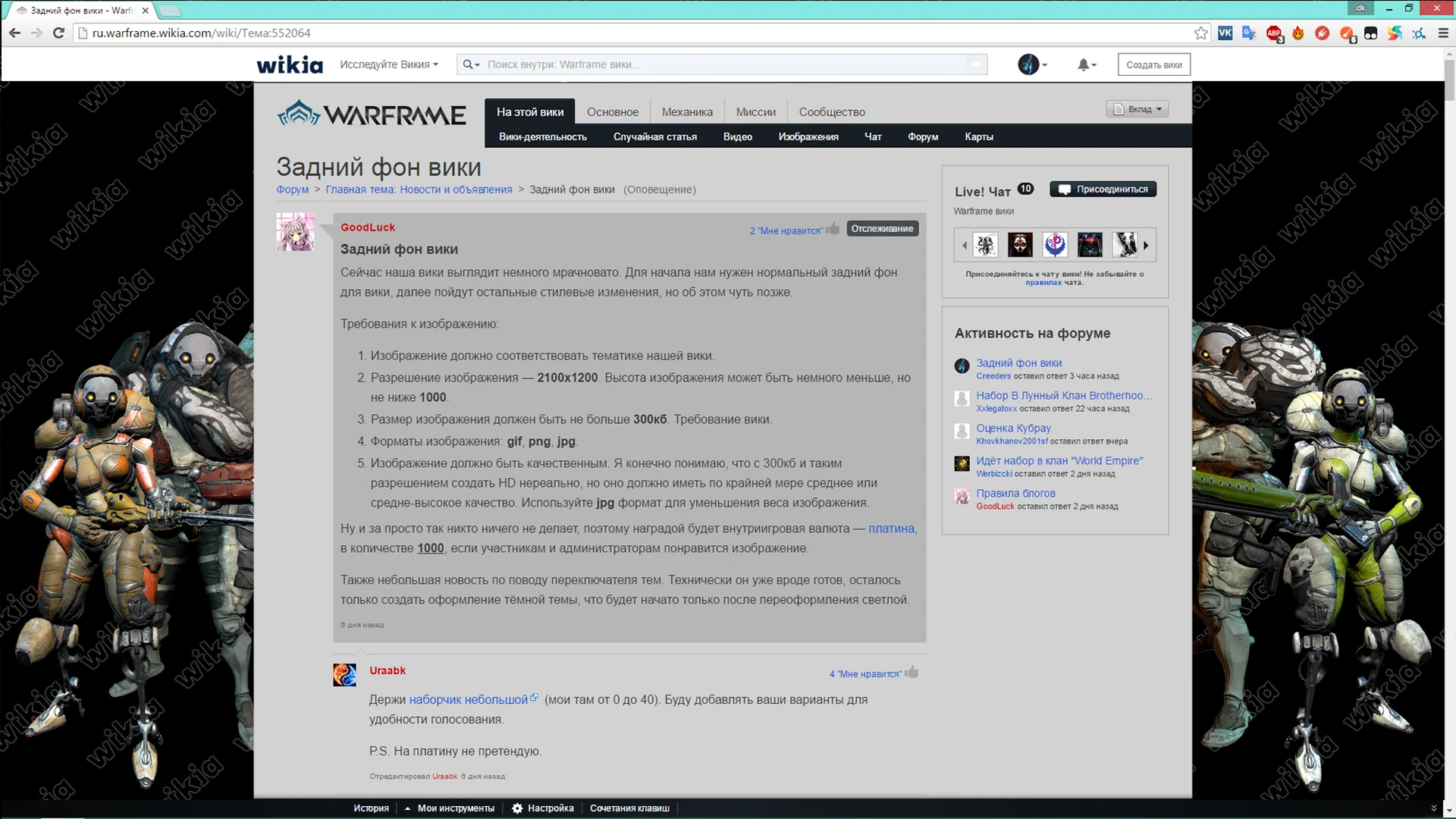Click the notifications bell icon
The width and height of the screenshot is (1456, 819).
point(1084,64)
